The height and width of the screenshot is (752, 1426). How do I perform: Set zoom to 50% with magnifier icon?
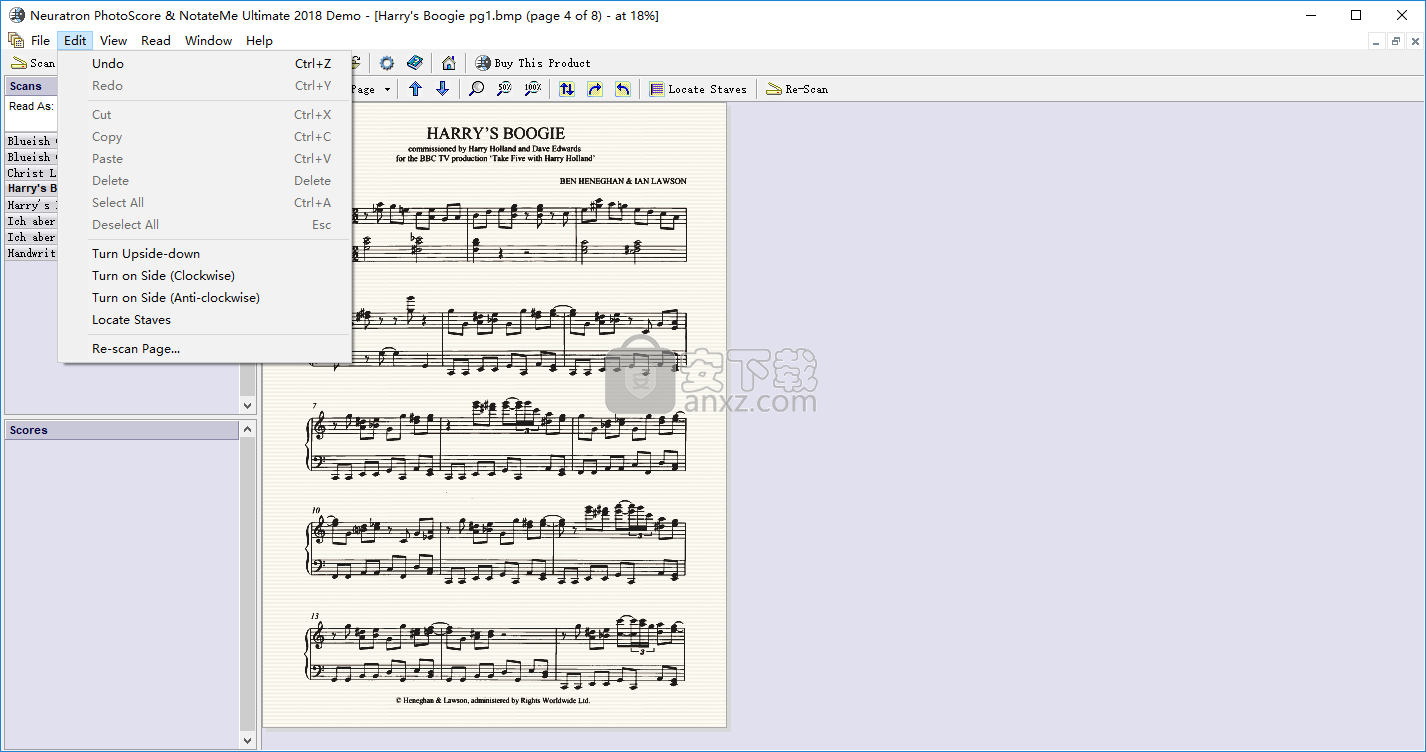[x=504, y=89]
